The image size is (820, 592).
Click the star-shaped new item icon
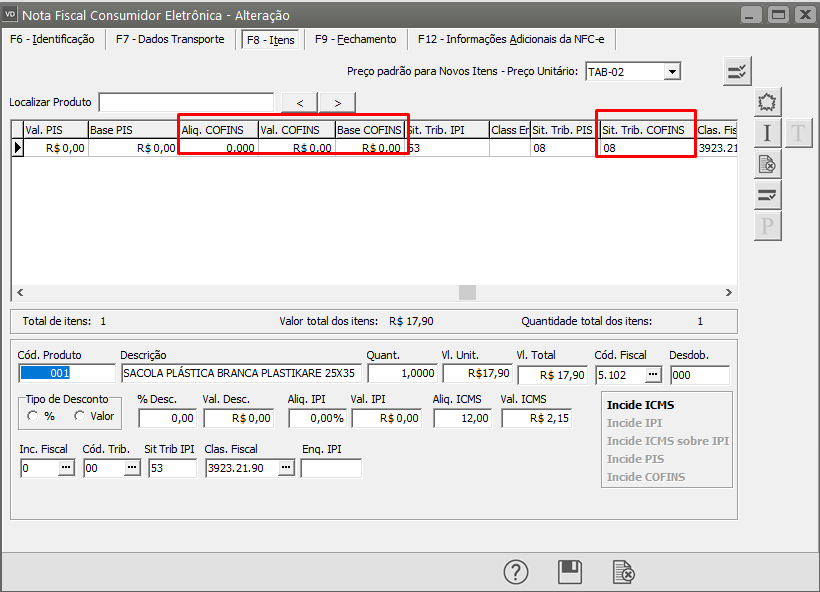pyautogui.click(x=767, y=102)
